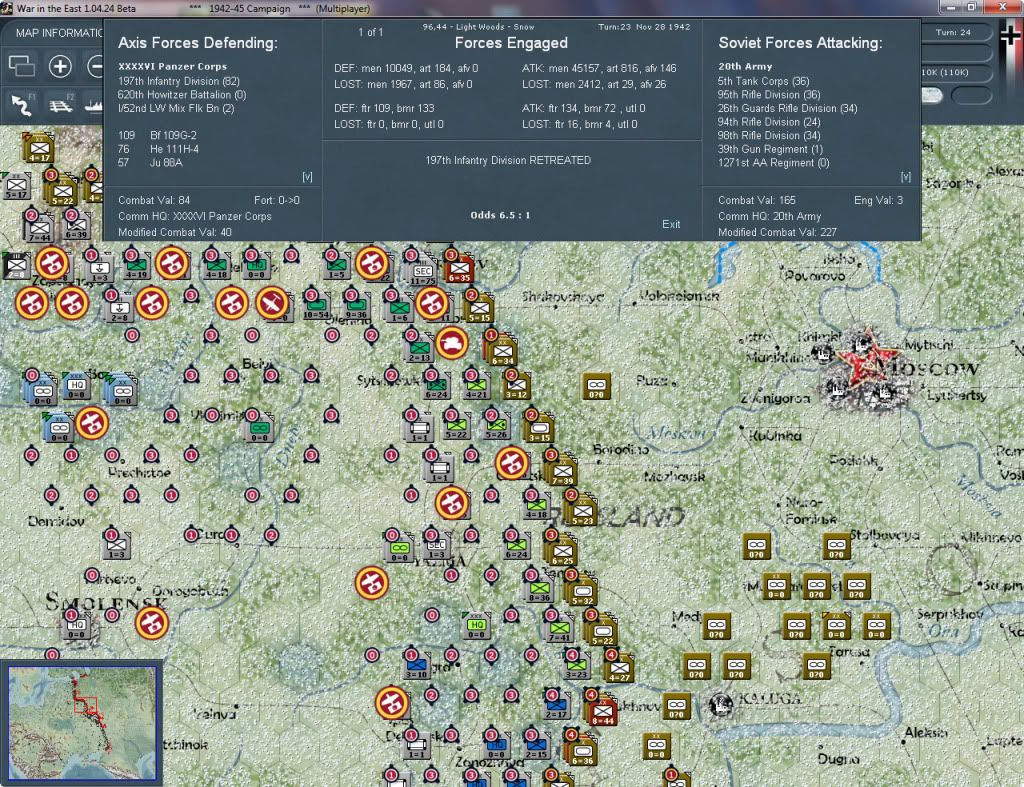Viewport: 1024px width, 787px height.
Task: Click the zoom in plus icon
Action: (x=60, y=66)
